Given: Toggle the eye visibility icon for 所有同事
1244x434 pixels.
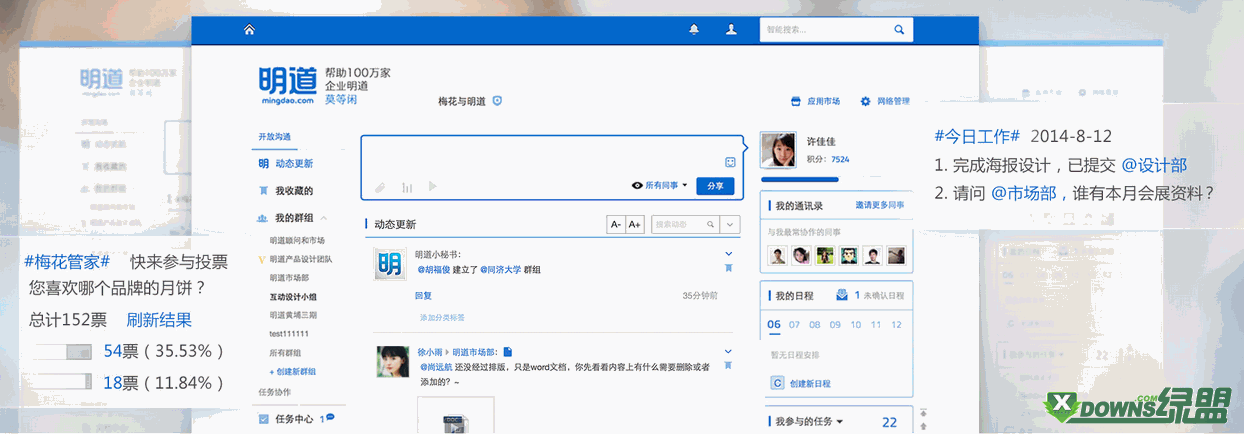Looking at the screenshot, I should [x=637, y=185].
